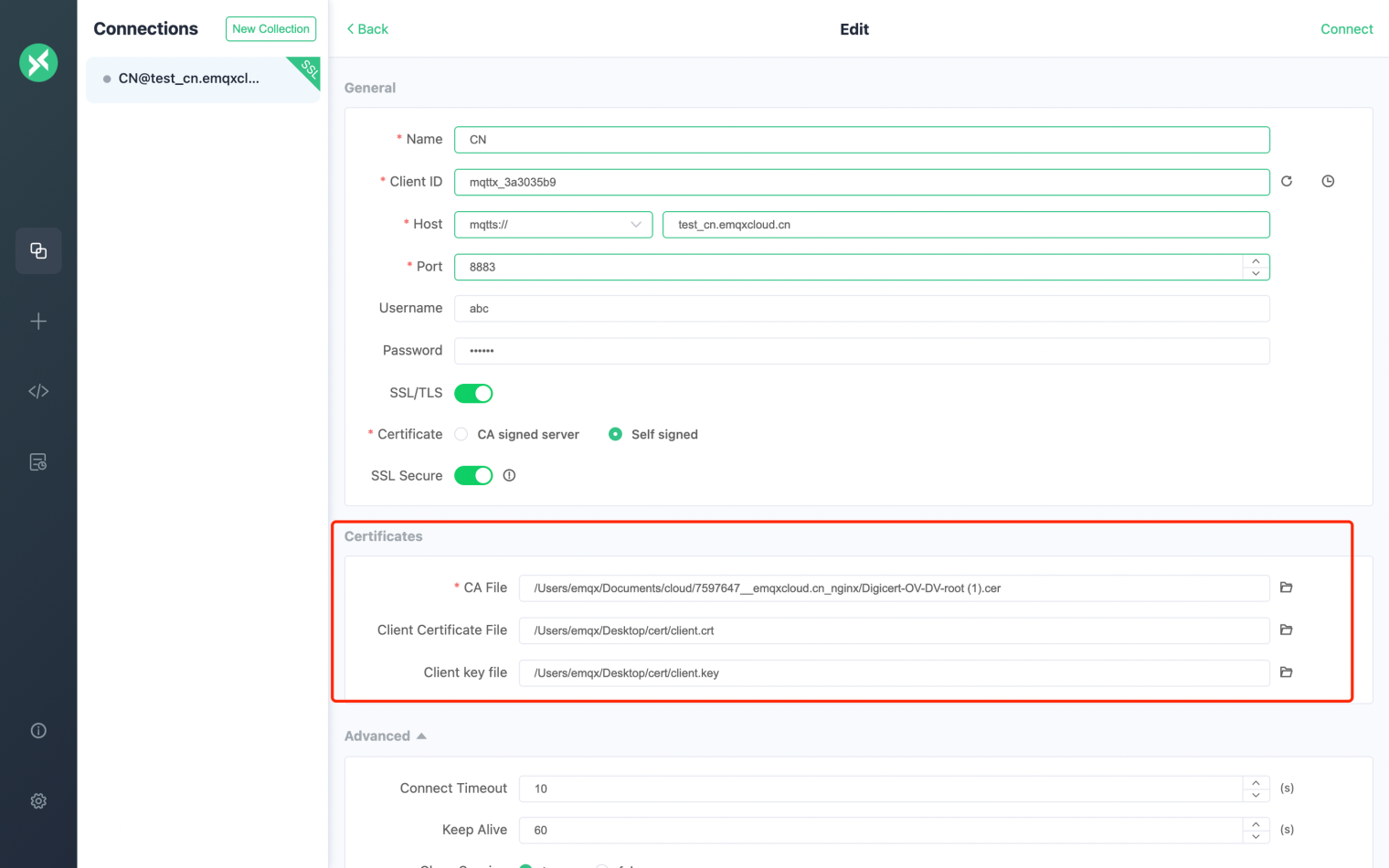The width and height of the screenshot is (1389, 868).
Task: Click the host address field test_cn.emqxcloud.cn
Action: click(966, 225)
